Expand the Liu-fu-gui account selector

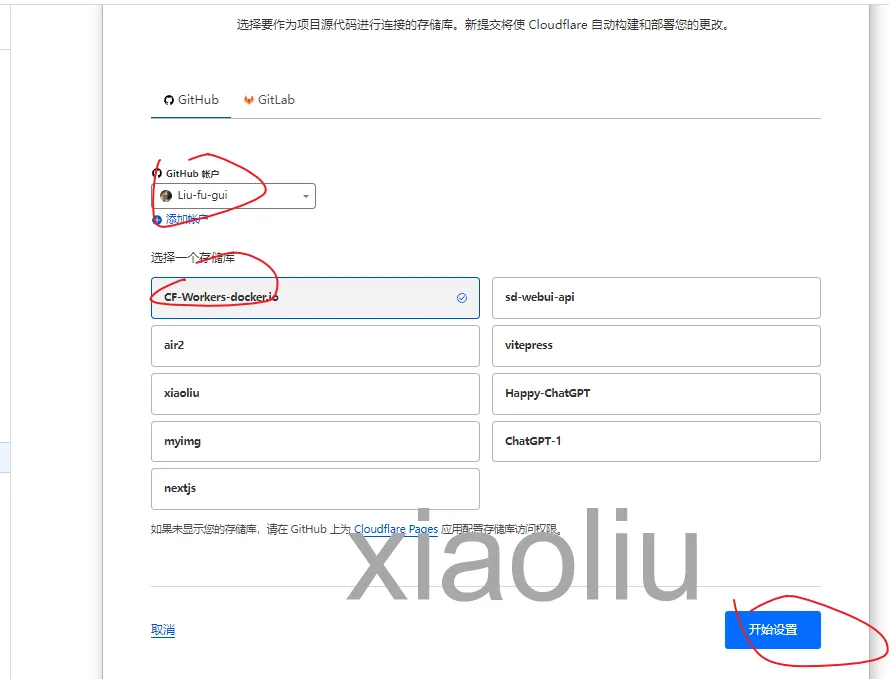(x=234, y=196)
